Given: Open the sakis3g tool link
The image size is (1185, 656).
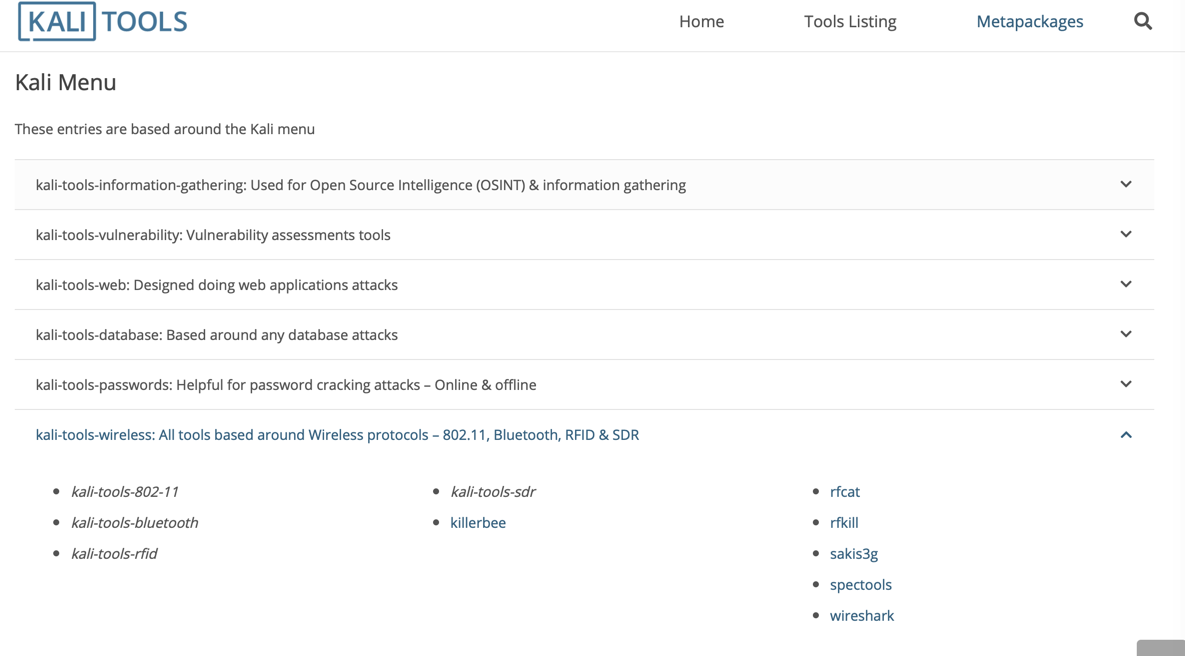Looking at the screenshot, I should point(854,554).
